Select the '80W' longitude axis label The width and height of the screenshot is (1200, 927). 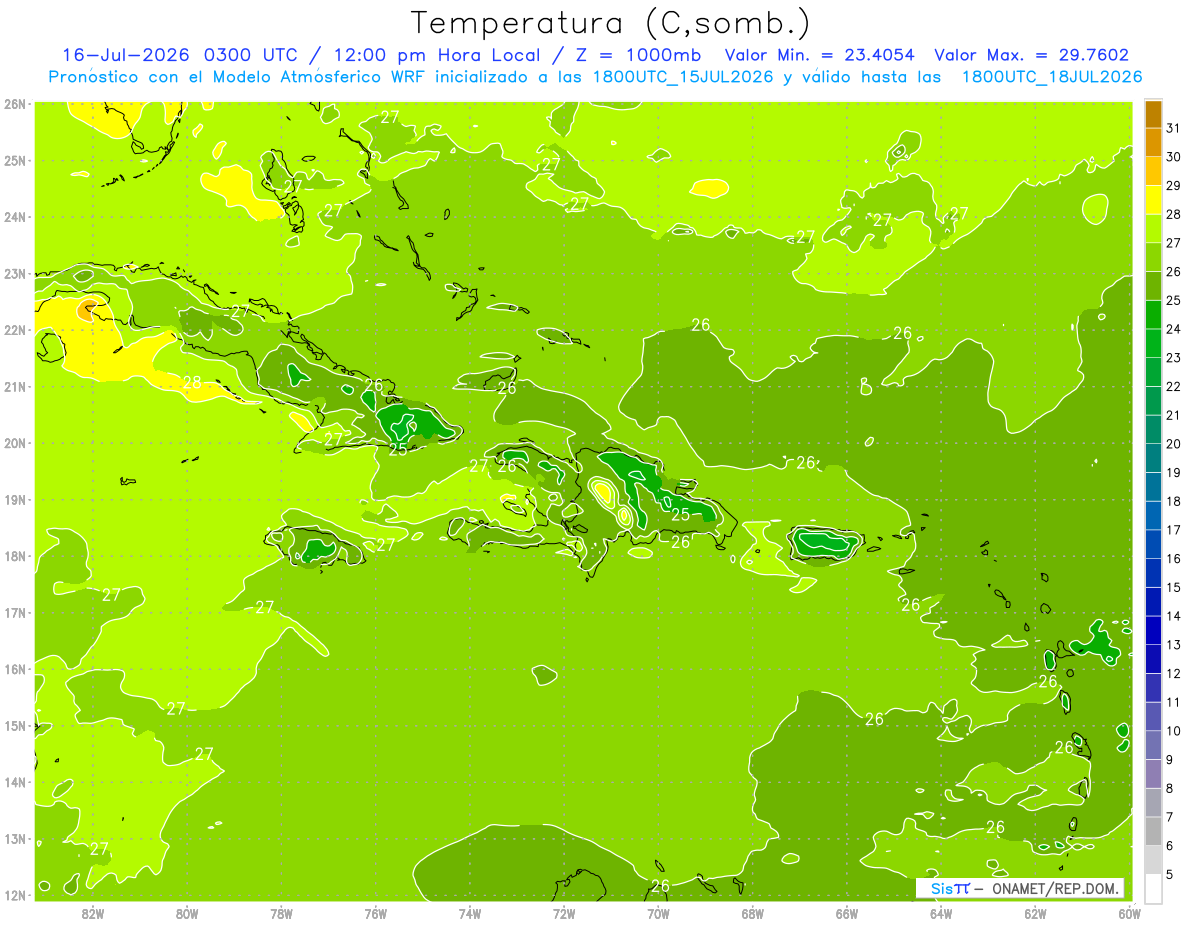pyautogui.click(x=187, y=913)
